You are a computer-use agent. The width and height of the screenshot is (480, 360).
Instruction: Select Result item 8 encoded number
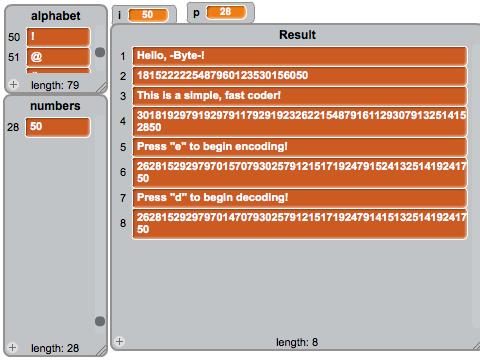tap(300, 224)
